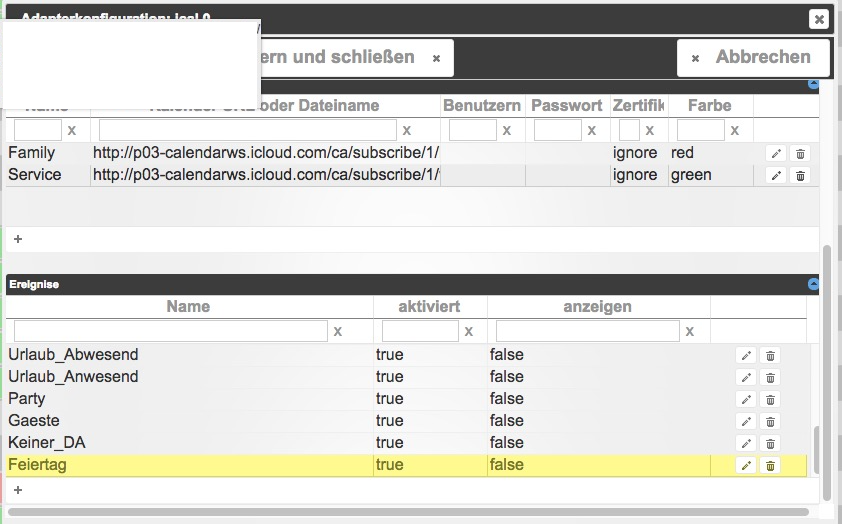This screenshot has width=842, height=524.
Task: Collapse the calendars section above Ereignise
Action: 813,84
